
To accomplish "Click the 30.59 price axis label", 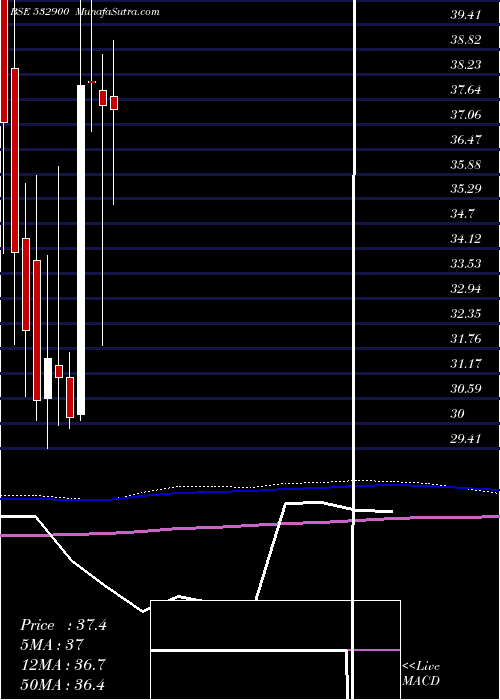I will point(465,389).
